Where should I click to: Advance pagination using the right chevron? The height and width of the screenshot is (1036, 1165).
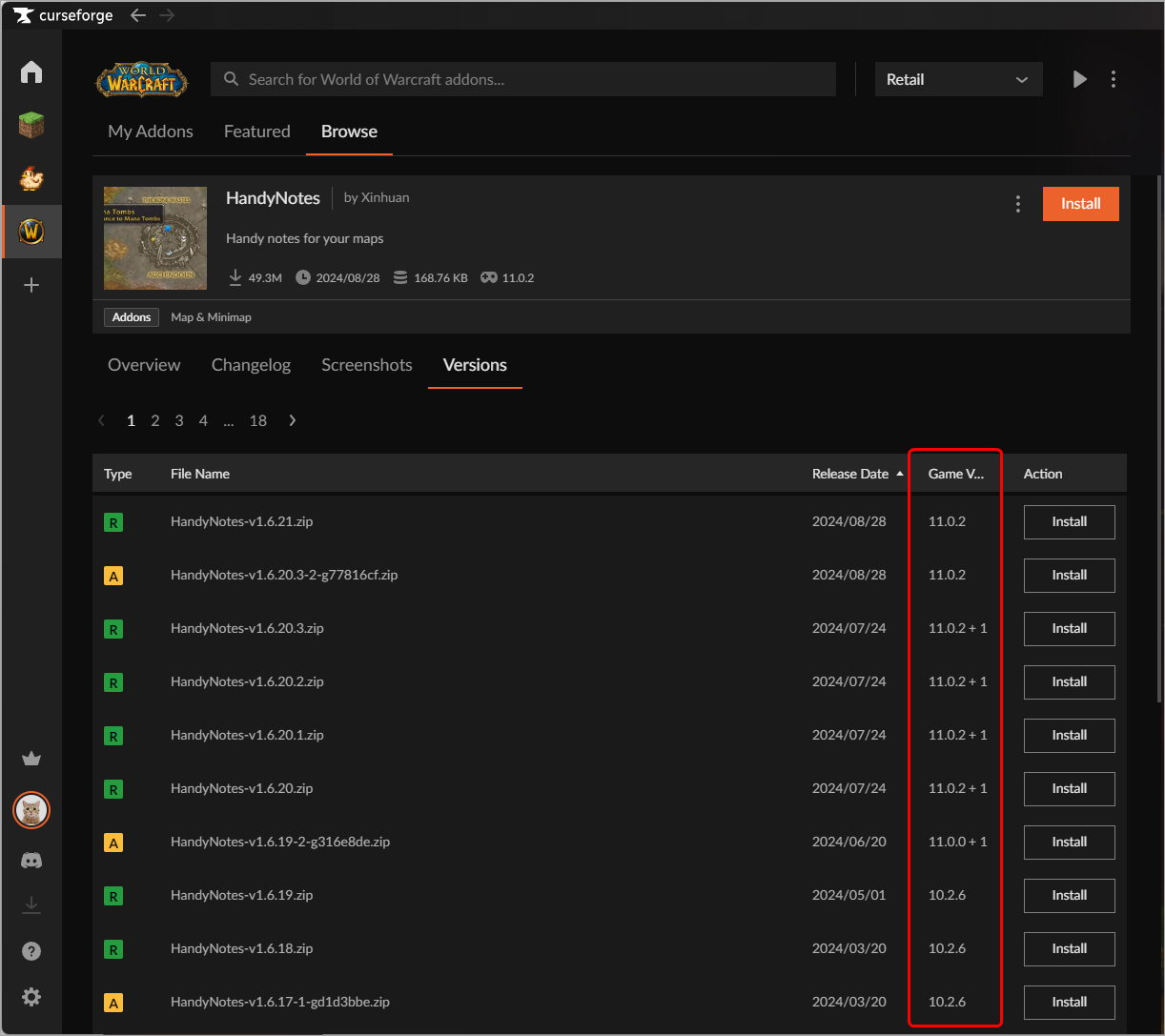coord(292,420)
